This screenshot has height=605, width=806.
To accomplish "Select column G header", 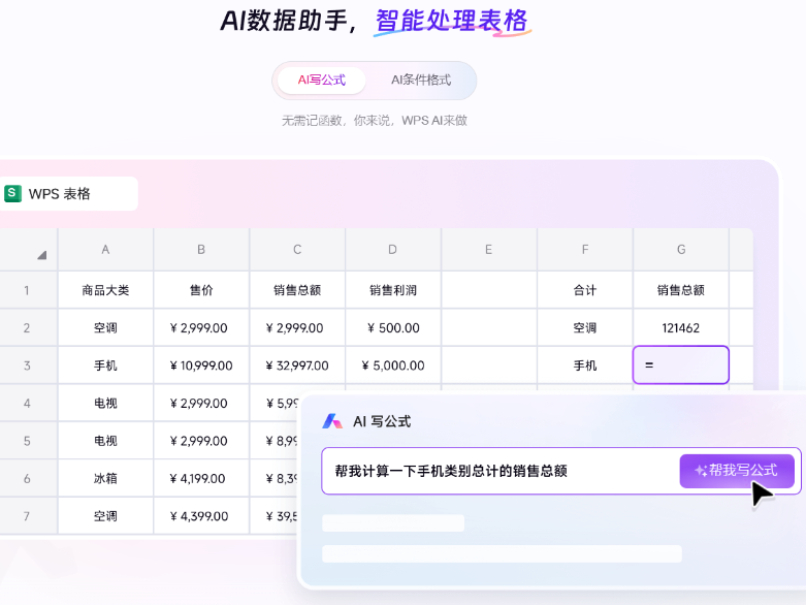I will point(681,250).
